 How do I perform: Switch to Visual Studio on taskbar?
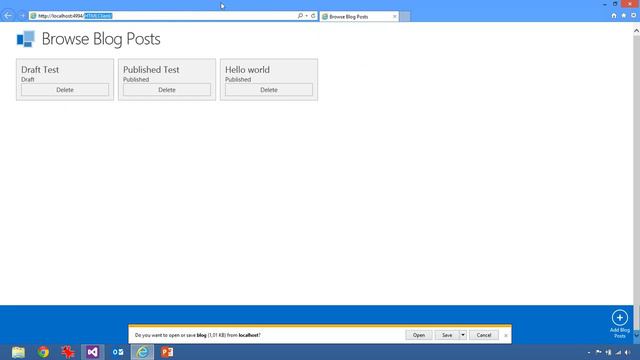[x=93, y=352]
